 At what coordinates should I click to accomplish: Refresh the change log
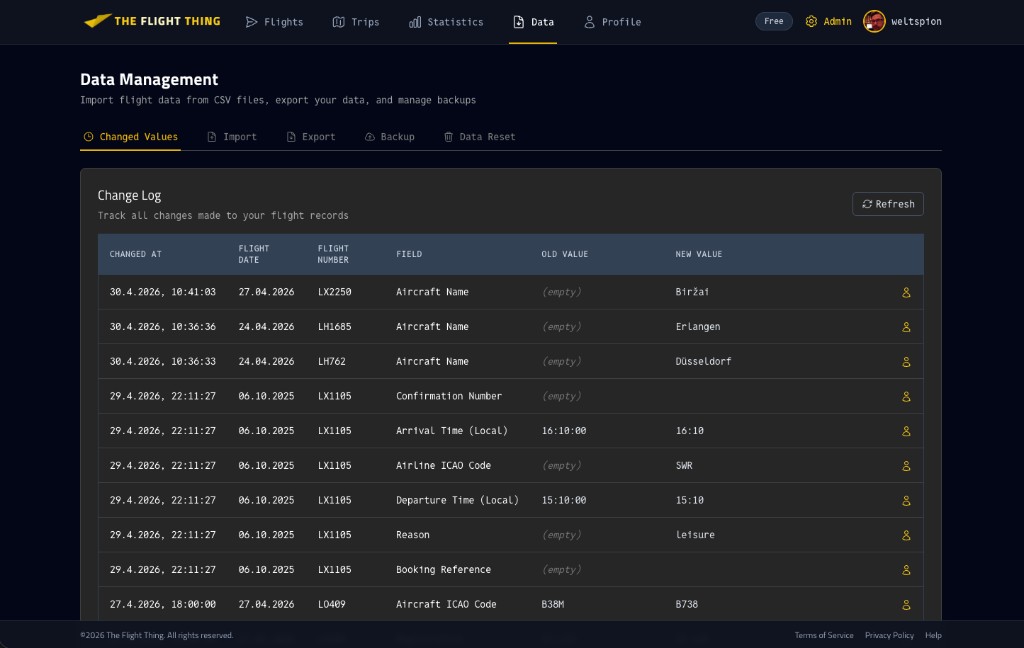[888, 204]
